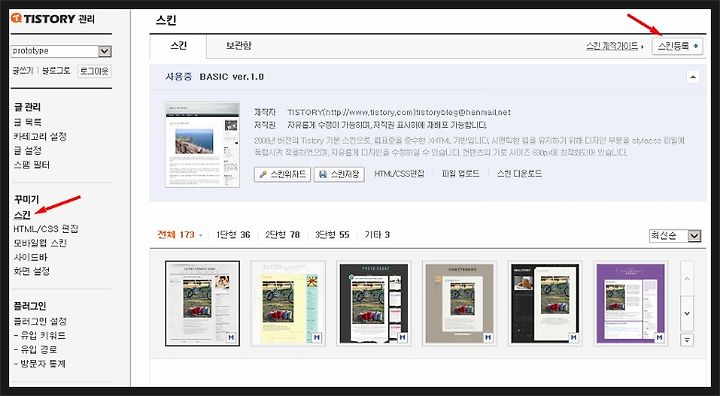The height and width of the screenshot is (396, 720).
Task: Open 모바일웹 스킨 in the sidebar
Action: pyautogui.click(x=40, y=243)
